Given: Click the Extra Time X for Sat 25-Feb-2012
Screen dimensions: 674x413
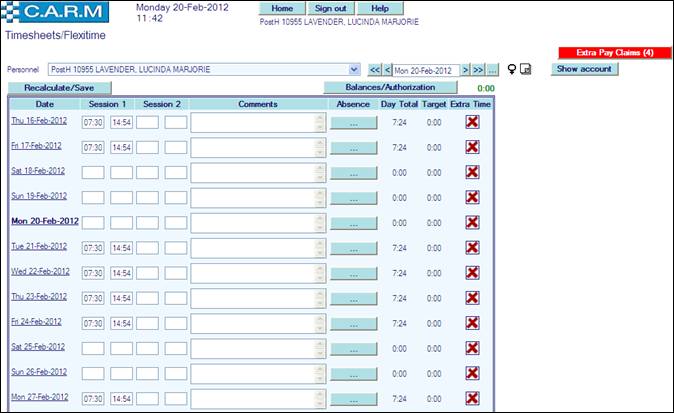Looking at the screenshot, I should click(x=472, y=348).
